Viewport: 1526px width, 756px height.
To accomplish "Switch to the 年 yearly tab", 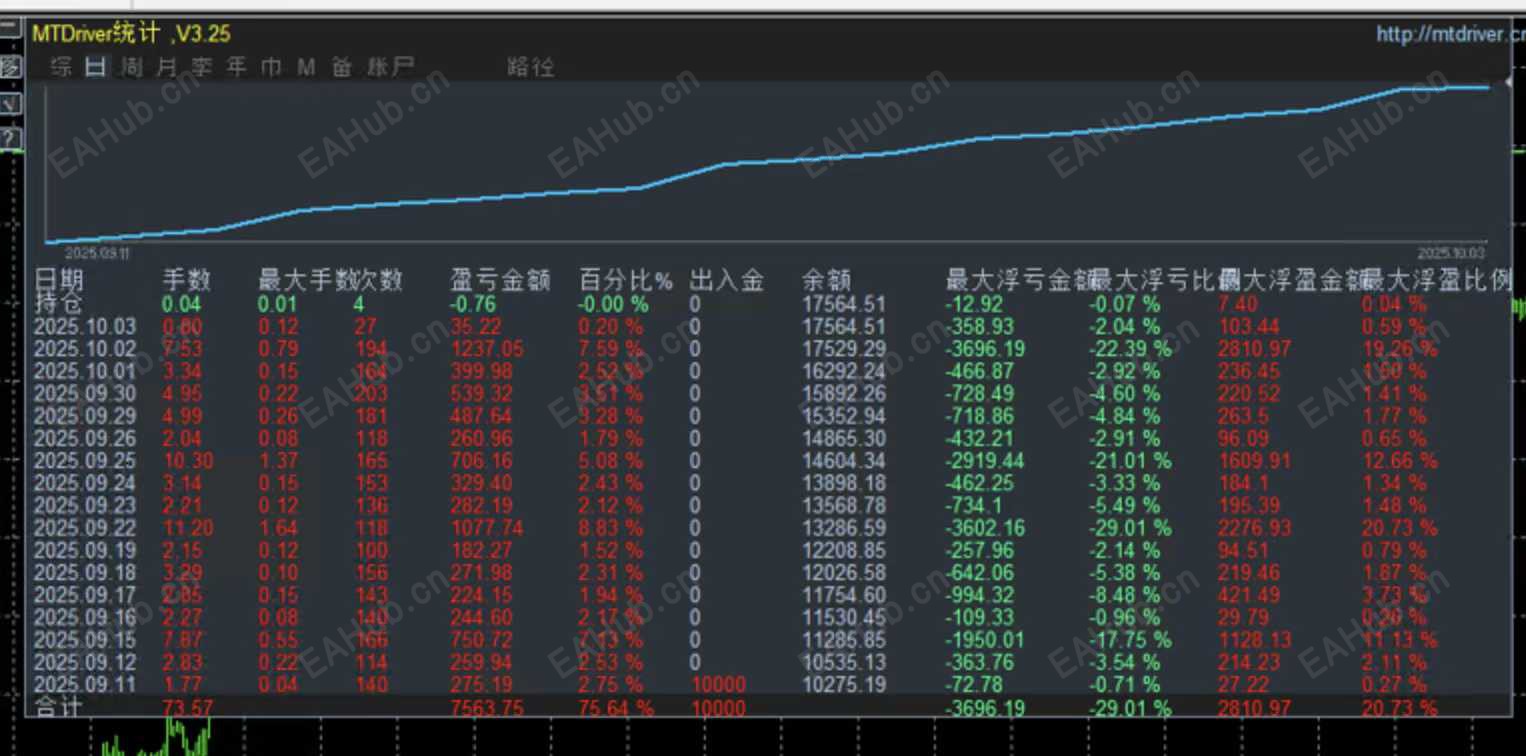I will [237, 67].
